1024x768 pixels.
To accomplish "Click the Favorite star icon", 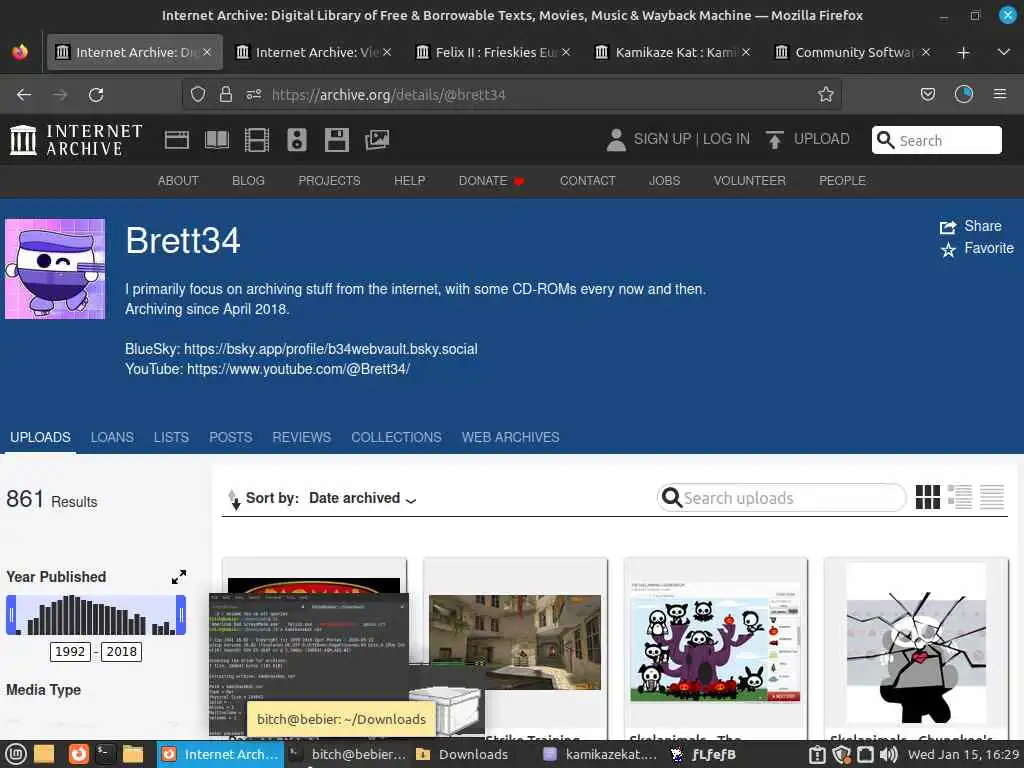I will point(948,249).
